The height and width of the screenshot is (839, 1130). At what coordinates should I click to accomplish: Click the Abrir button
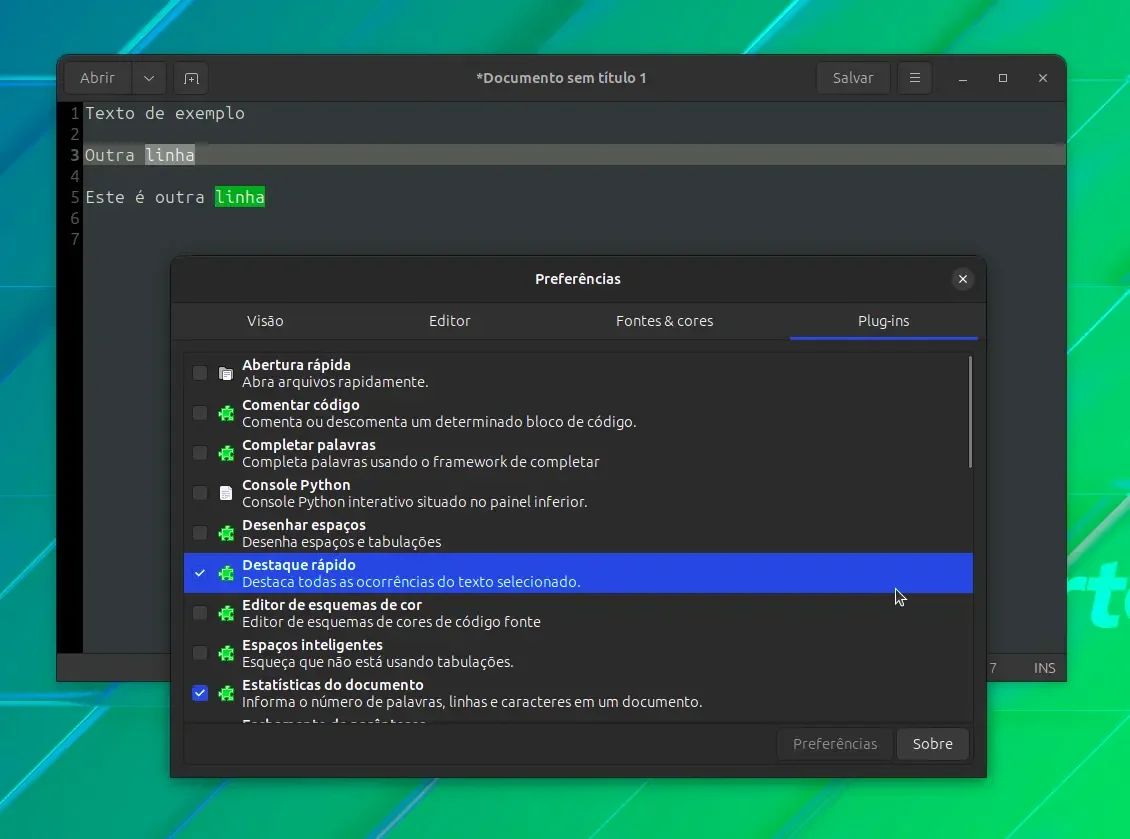tap(97, 78)
